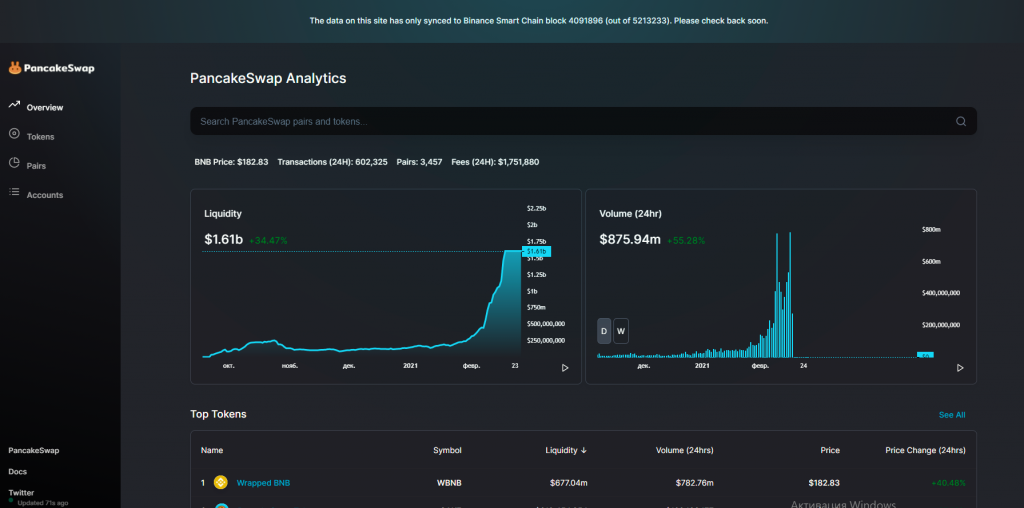Click the Overview chart icon in sidebar
Image resolution: width=1024 pixels, height=508 pixels.
[x=14, y=105]
